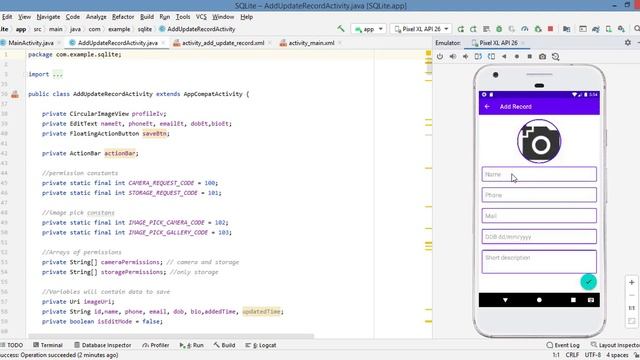This screenshot has height=360, width=640.
Task: Click the DOB dd/mm/yyyy field in emulator
Action: [539, 237]
